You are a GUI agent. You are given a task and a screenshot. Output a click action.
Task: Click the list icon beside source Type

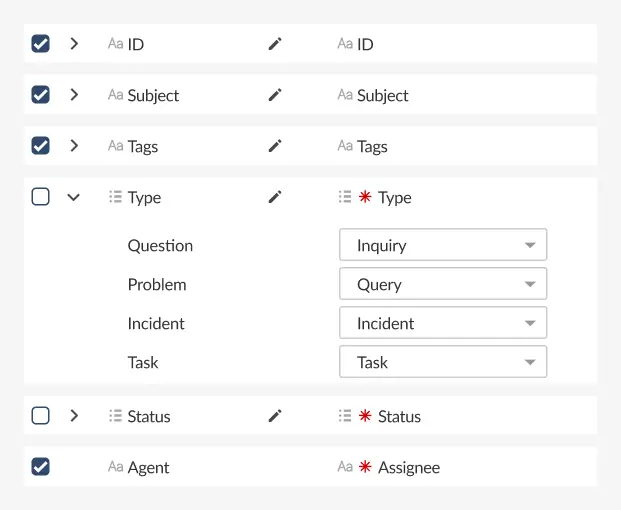115,197
